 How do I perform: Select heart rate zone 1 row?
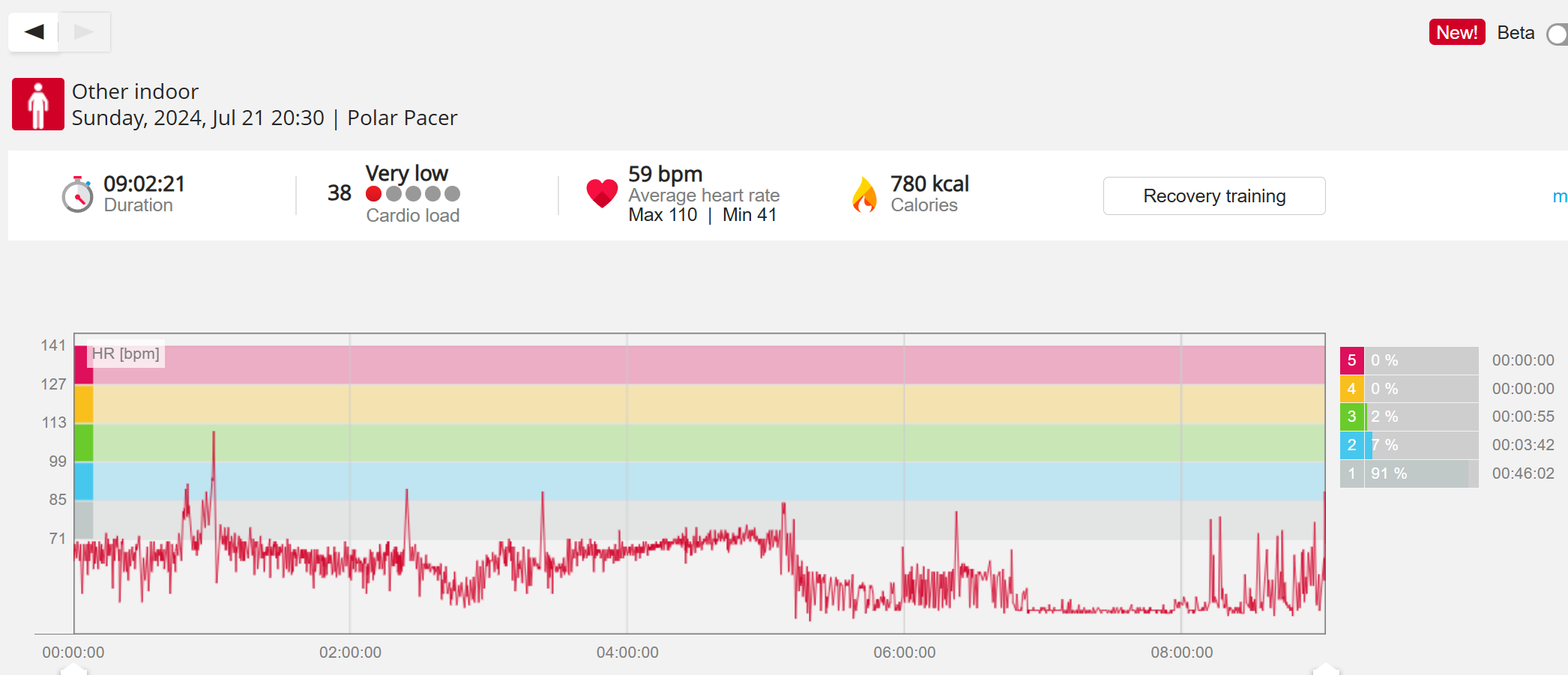tap(1408, 473)
